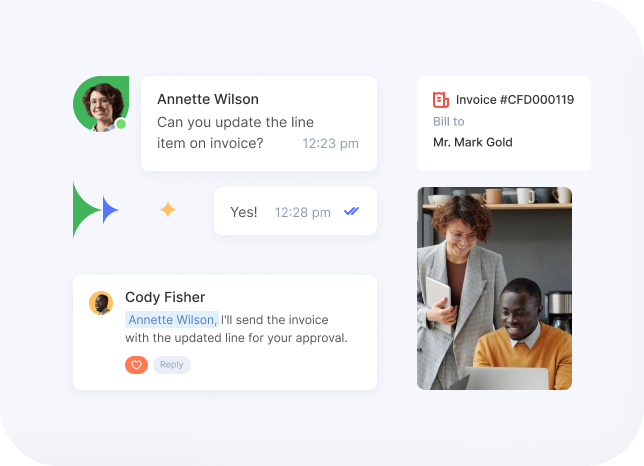Open the photo of two coworkers

tap(494, 288)
